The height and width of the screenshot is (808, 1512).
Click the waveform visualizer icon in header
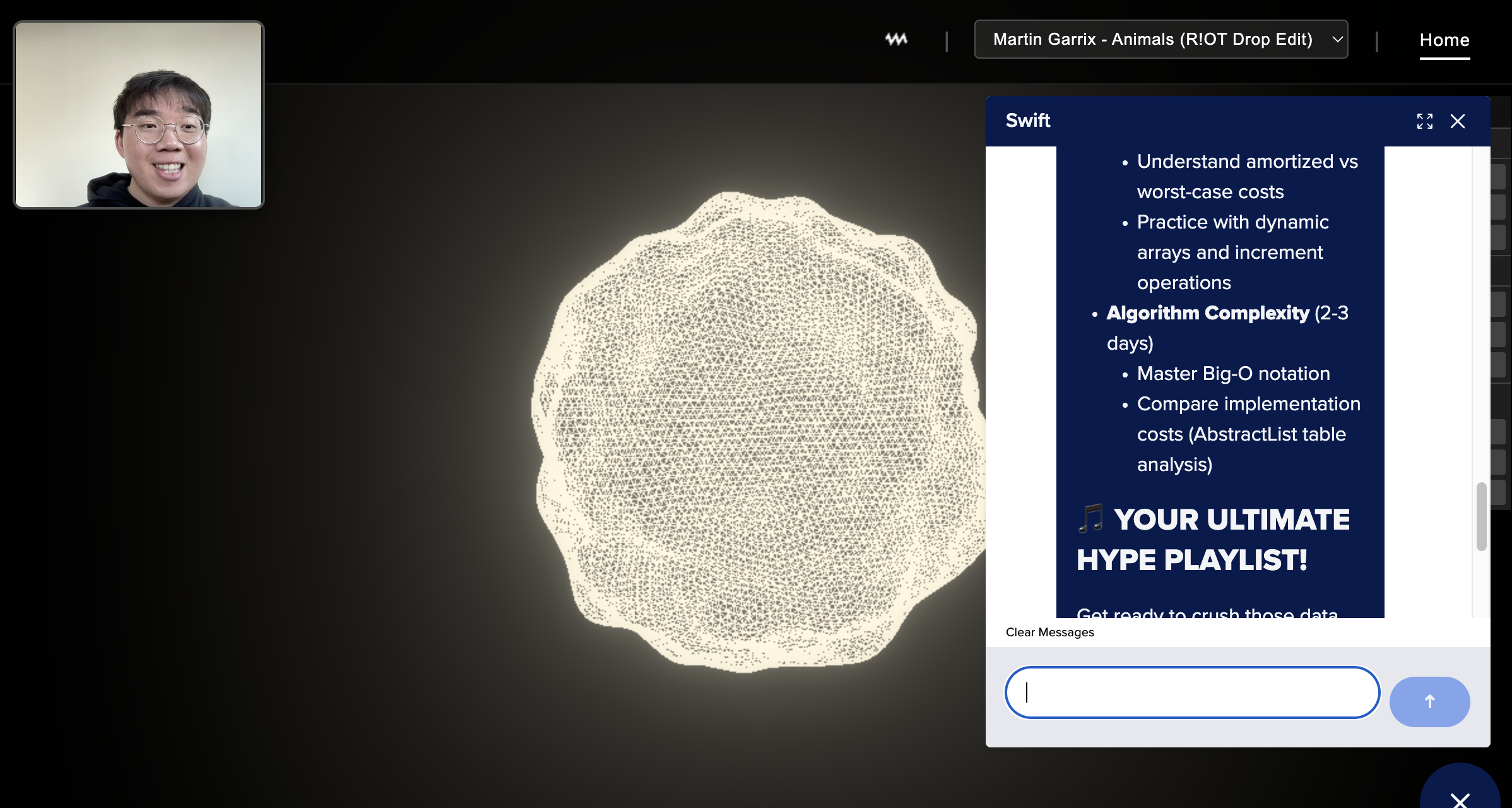point(895,40)
